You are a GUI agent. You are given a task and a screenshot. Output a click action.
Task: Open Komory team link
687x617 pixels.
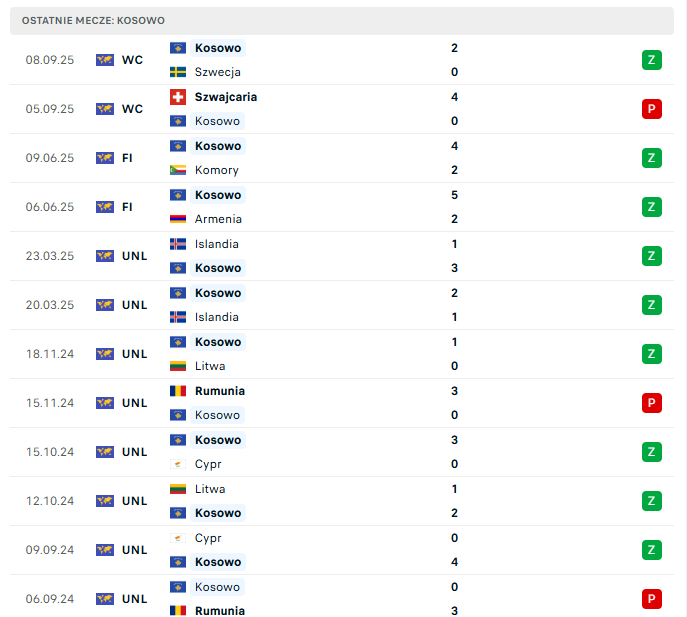[216, 170]
